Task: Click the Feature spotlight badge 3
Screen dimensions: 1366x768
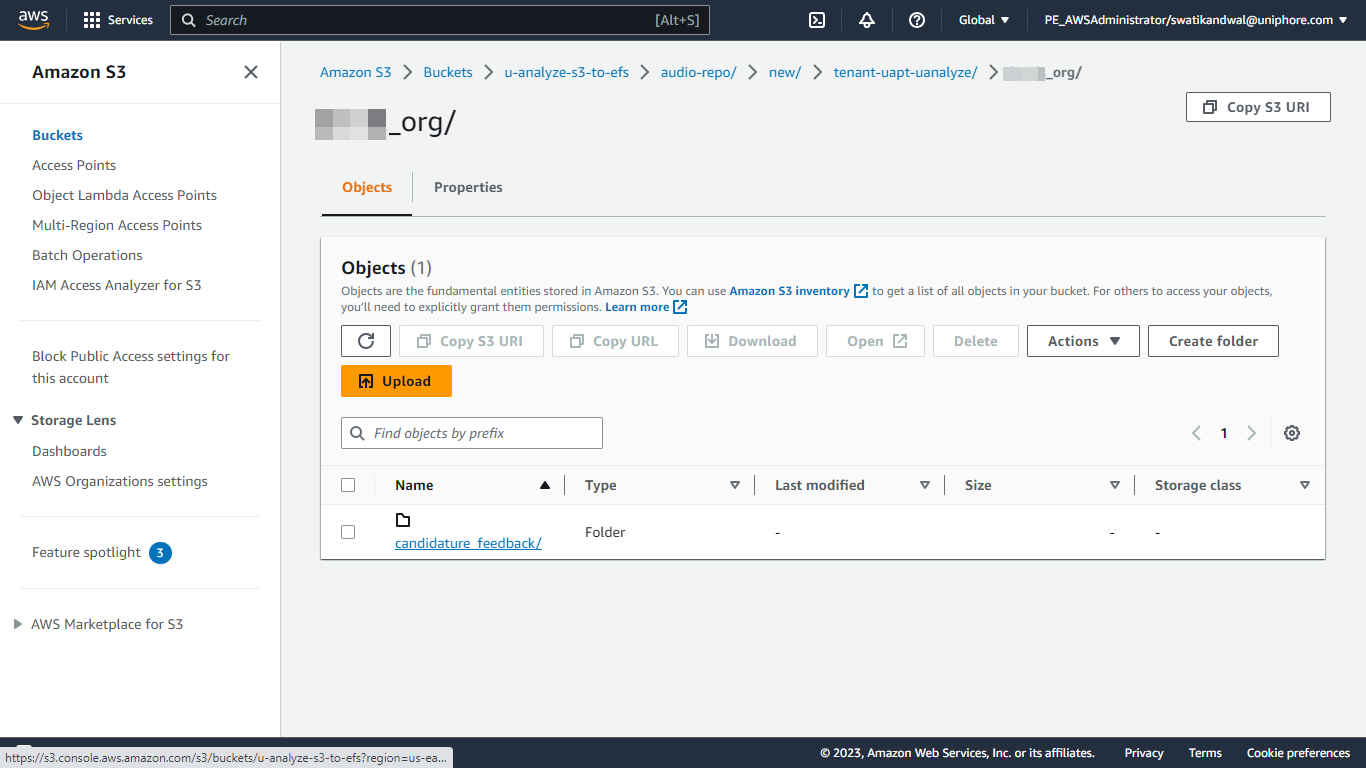Action: point(160,552)
